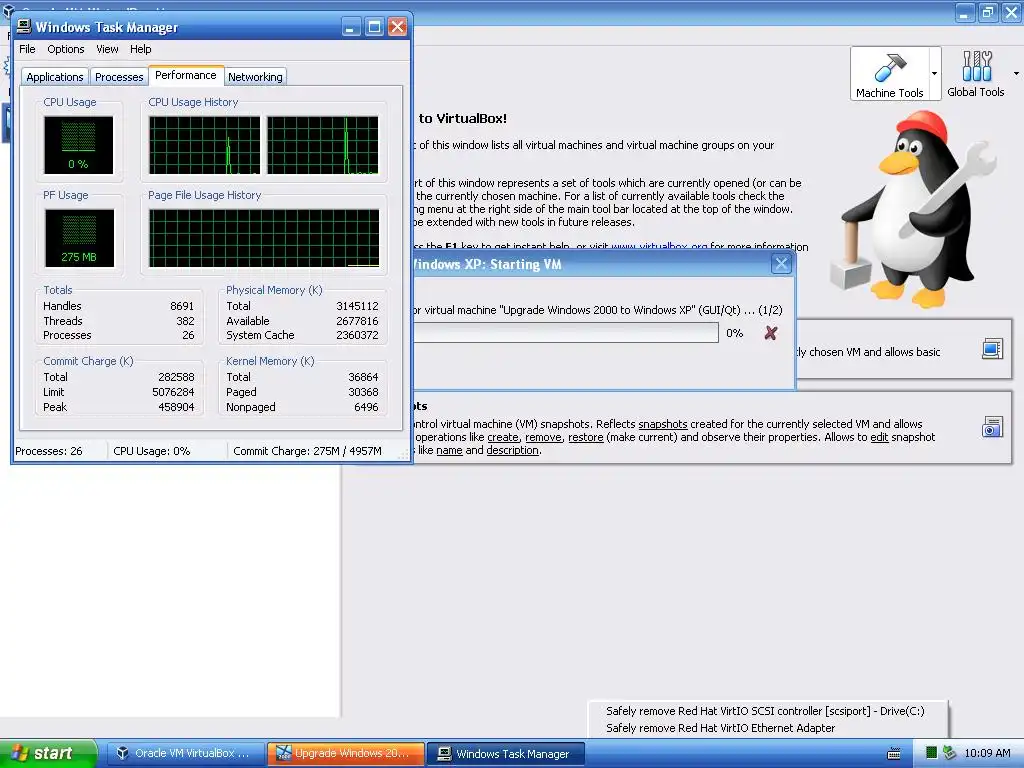
Task: Open the Windows Start menu
Action: click(x=47, y=753)
